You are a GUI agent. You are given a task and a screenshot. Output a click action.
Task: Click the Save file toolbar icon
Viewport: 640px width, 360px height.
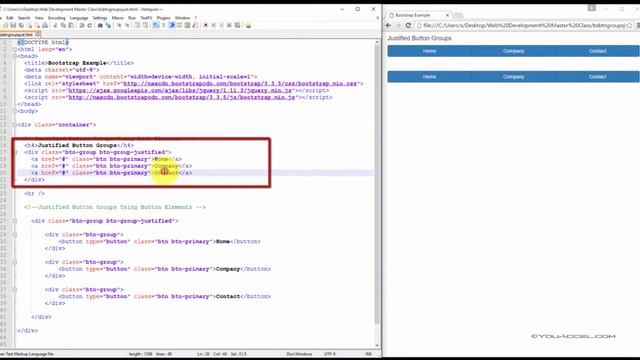(13, 25)
